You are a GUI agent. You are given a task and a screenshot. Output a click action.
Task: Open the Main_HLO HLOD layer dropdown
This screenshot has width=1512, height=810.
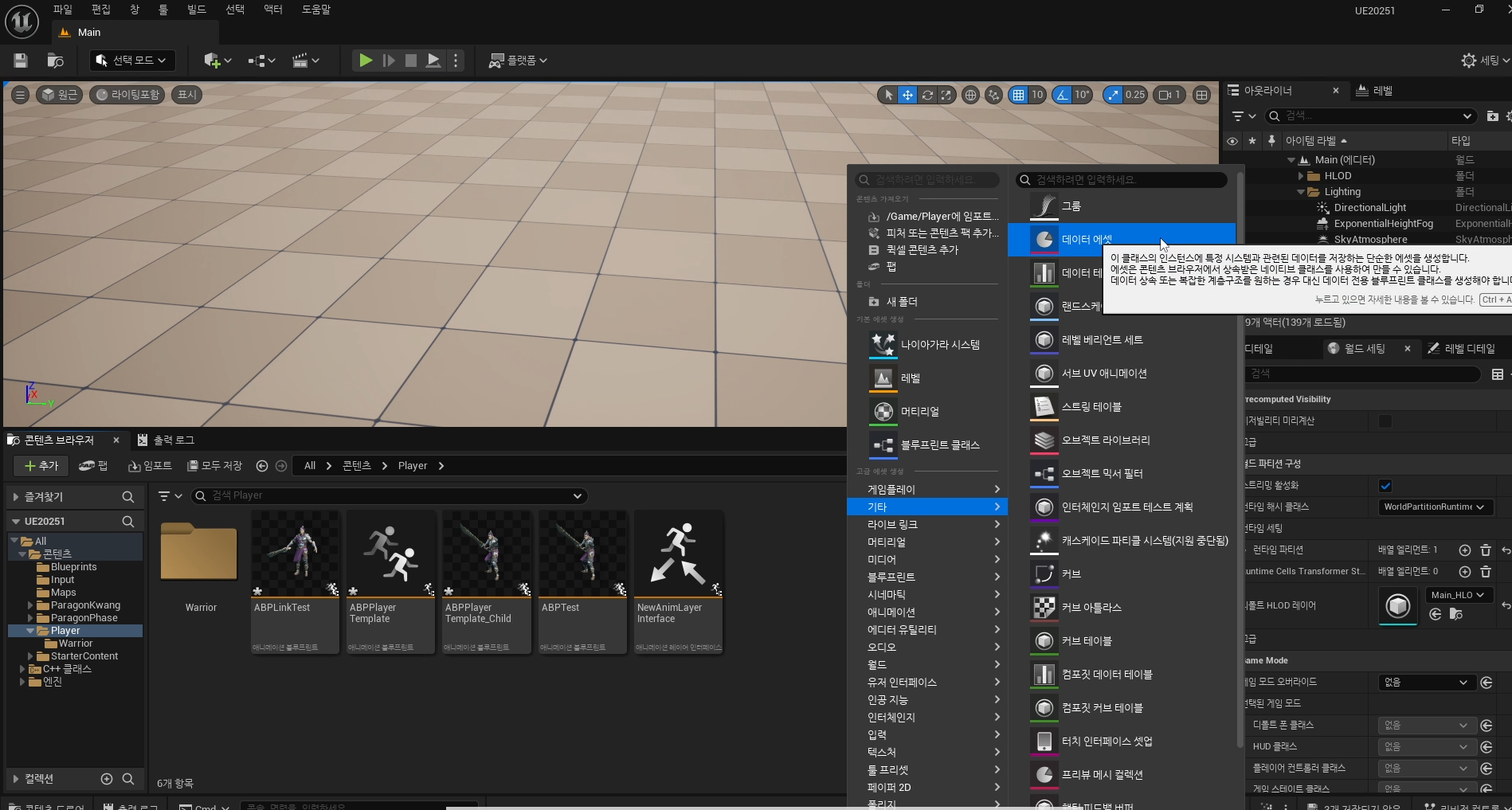[1457, 595]
